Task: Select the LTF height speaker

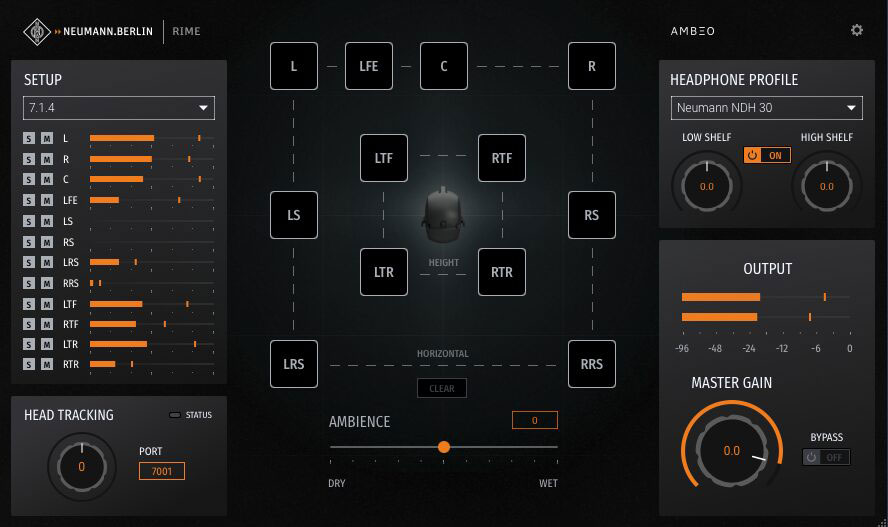Action: 384,158
